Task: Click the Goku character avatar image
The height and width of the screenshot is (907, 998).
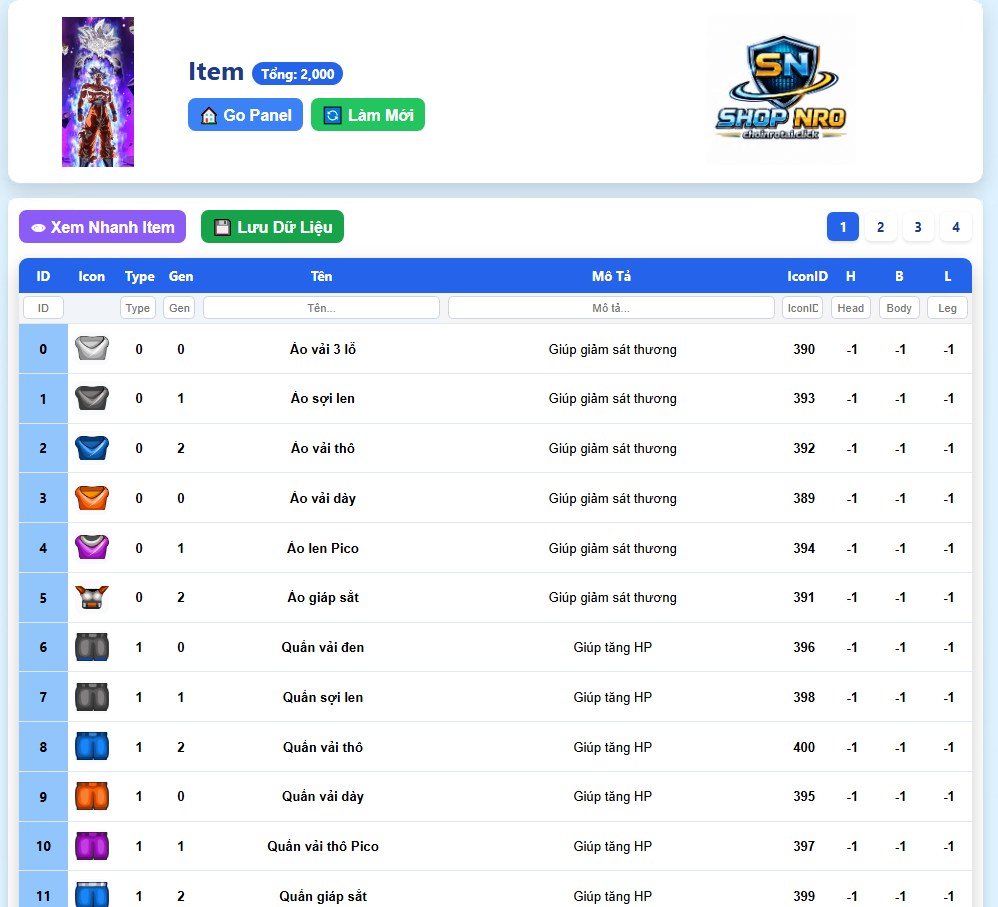Action: point(98,92)
